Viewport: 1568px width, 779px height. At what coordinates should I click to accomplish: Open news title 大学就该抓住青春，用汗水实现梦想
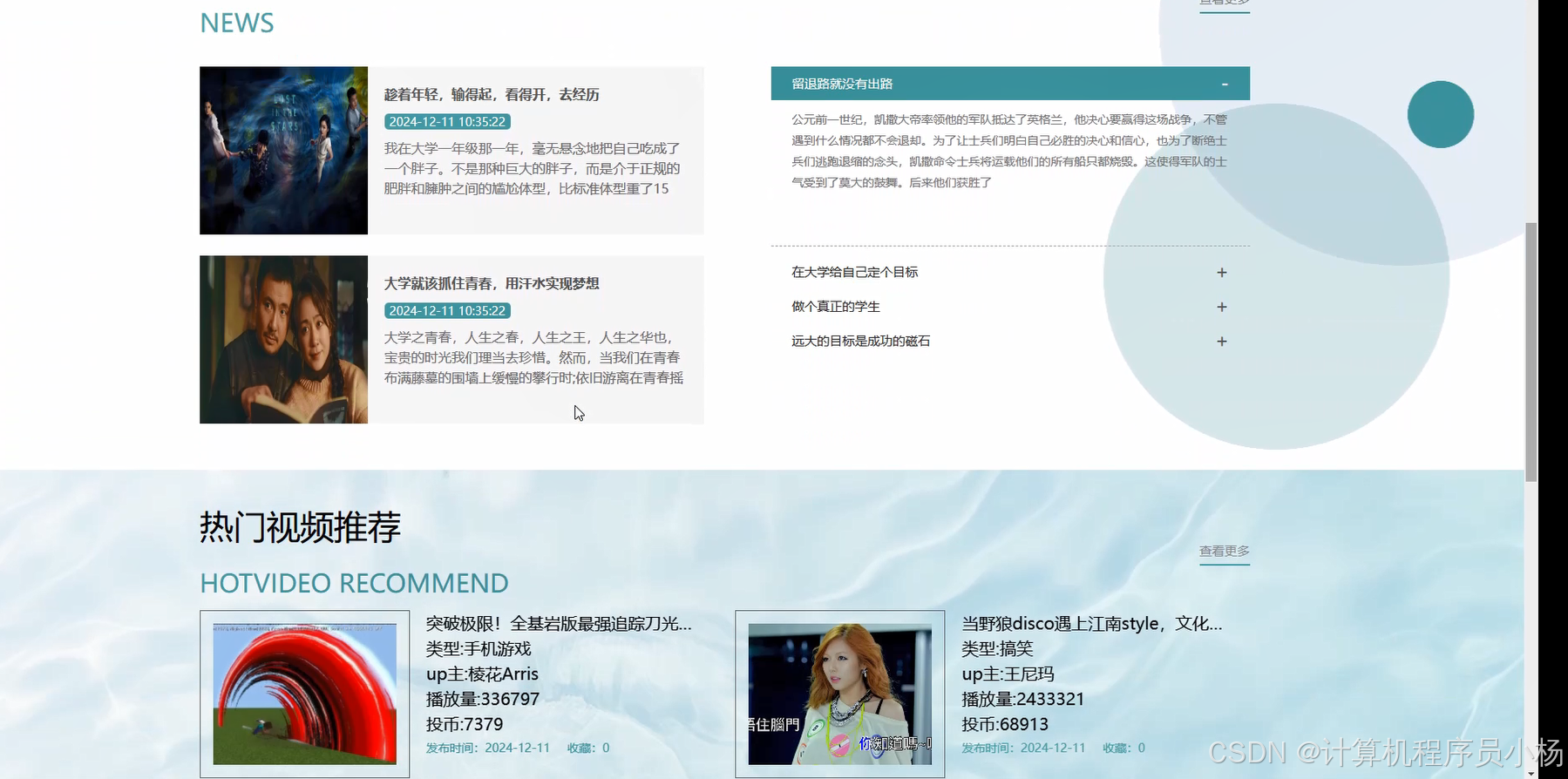point(492,283)
